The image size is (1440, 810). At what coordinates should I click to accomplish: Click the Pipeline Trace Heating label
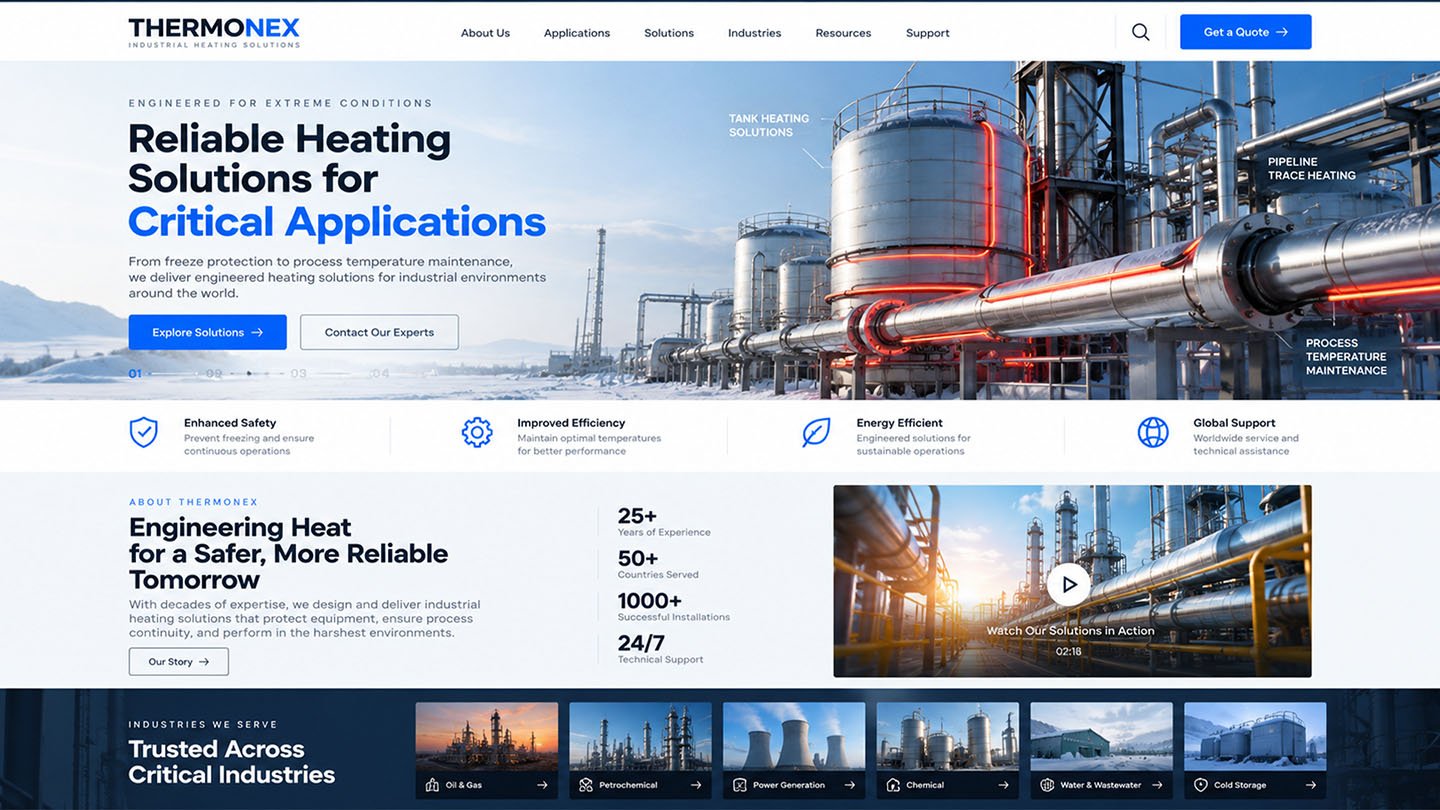(x=1312, y=168)
